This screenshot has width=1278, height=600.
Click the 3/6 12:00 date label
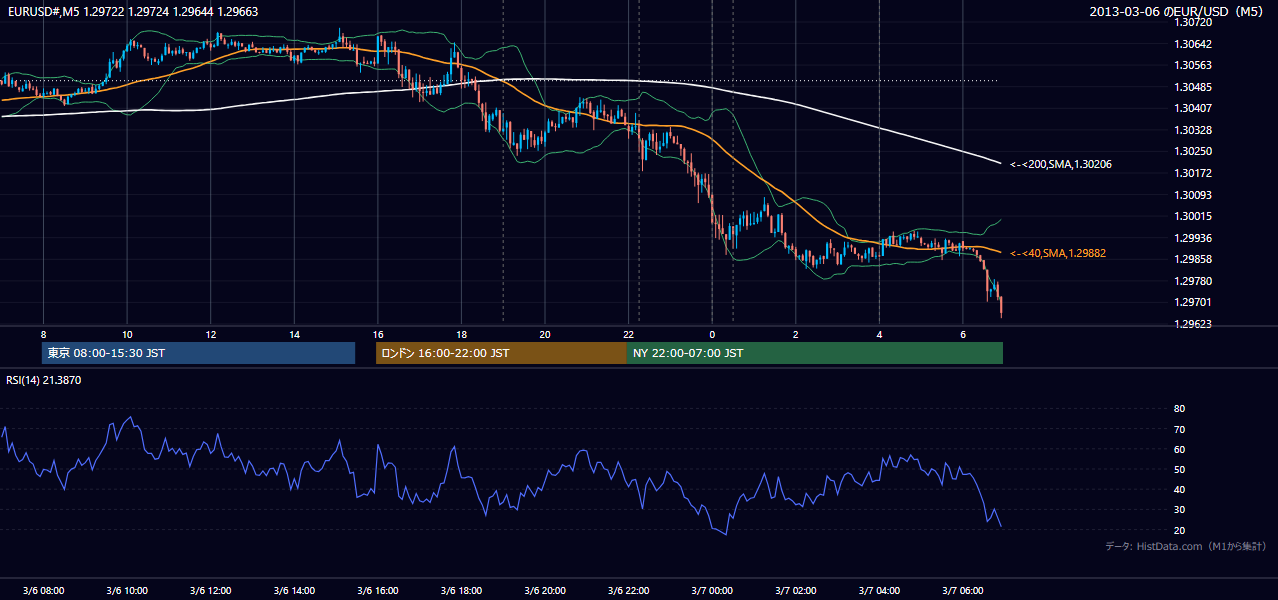211,590
